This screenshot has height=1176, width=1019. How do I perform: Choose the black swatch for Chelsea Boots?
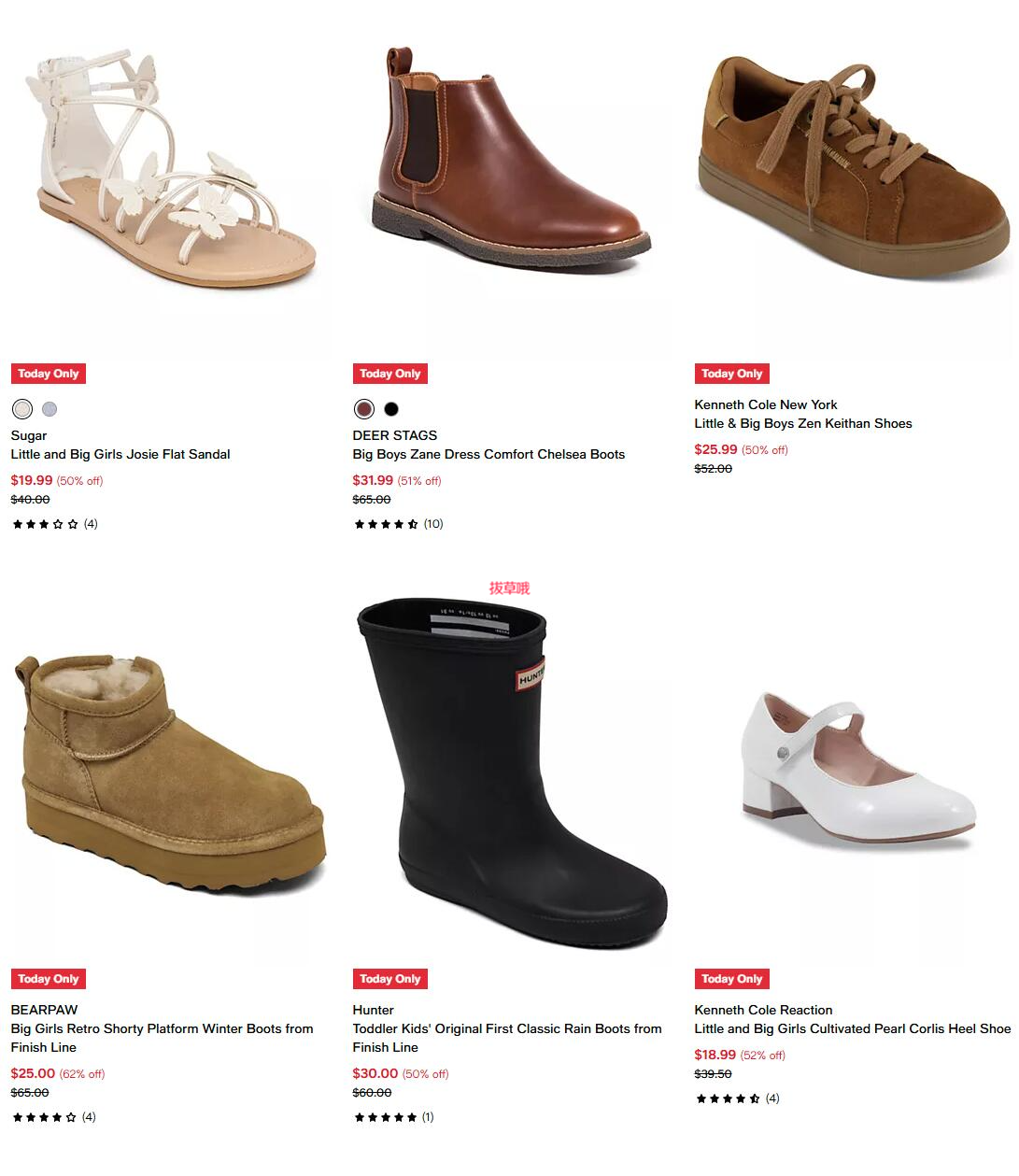[x=391, y=409]
